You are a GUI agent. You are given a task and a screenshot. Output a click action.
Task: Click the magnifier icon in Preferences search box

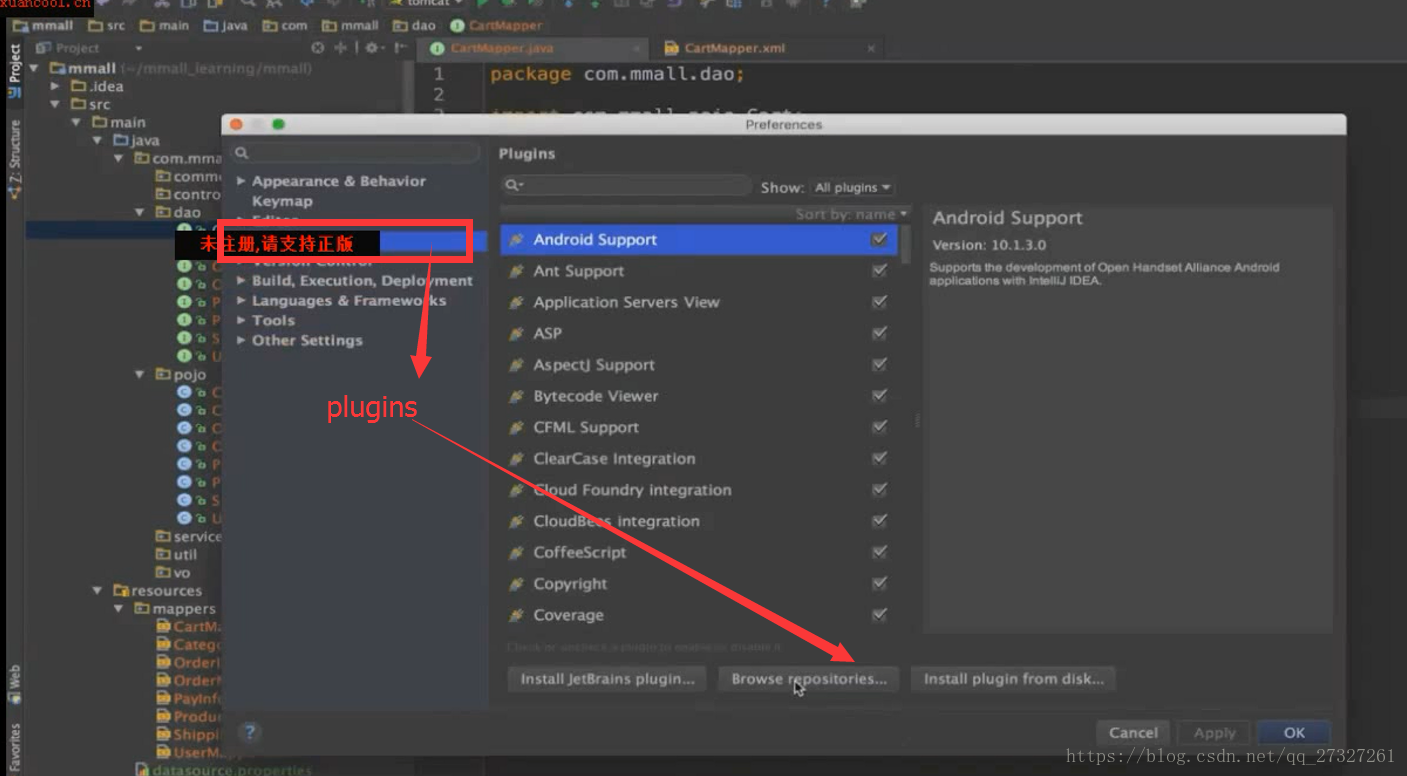point(241,153)
